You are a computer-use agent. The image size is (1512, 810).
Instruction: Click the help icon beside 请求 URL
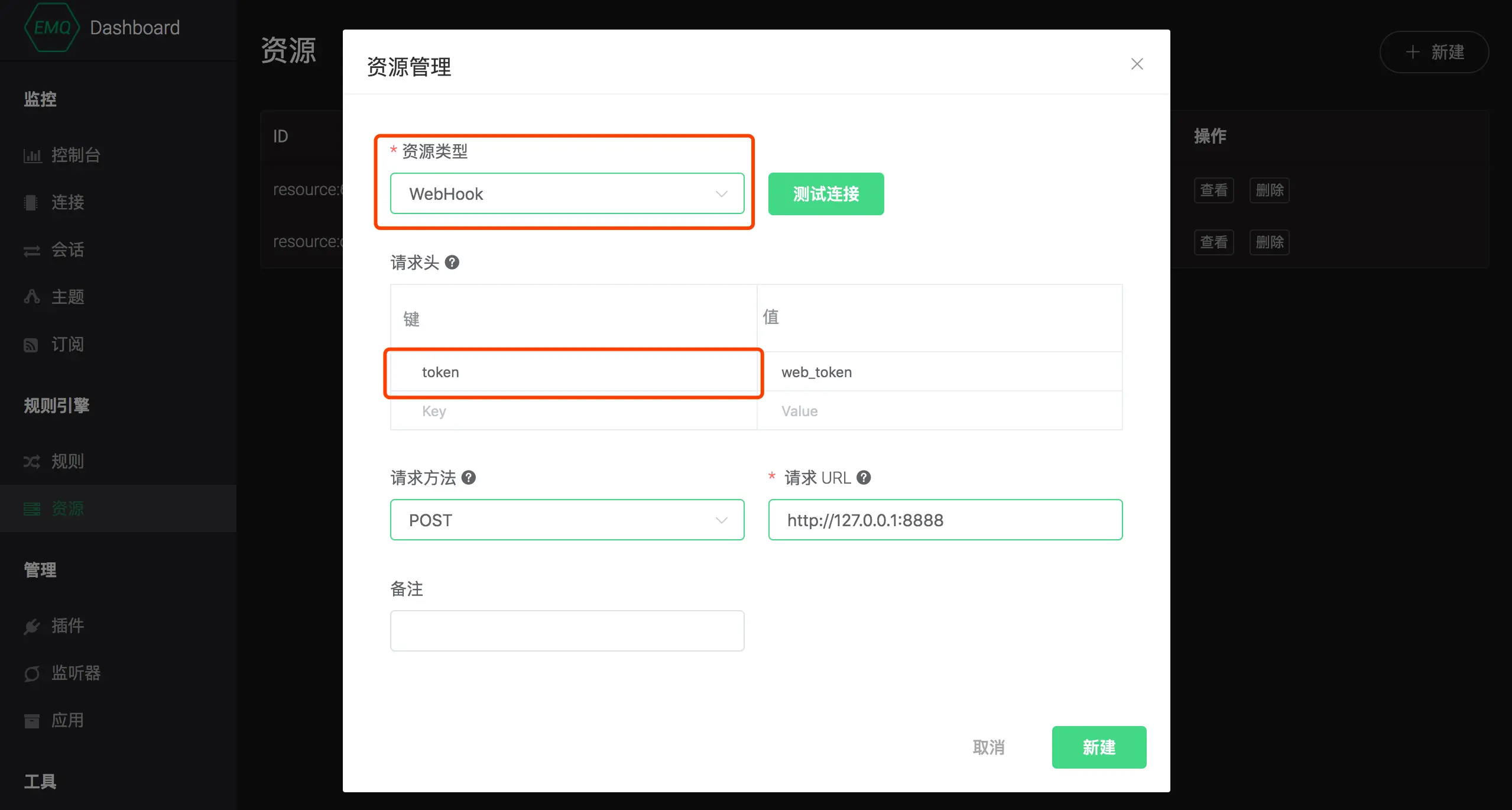[864, 478]
